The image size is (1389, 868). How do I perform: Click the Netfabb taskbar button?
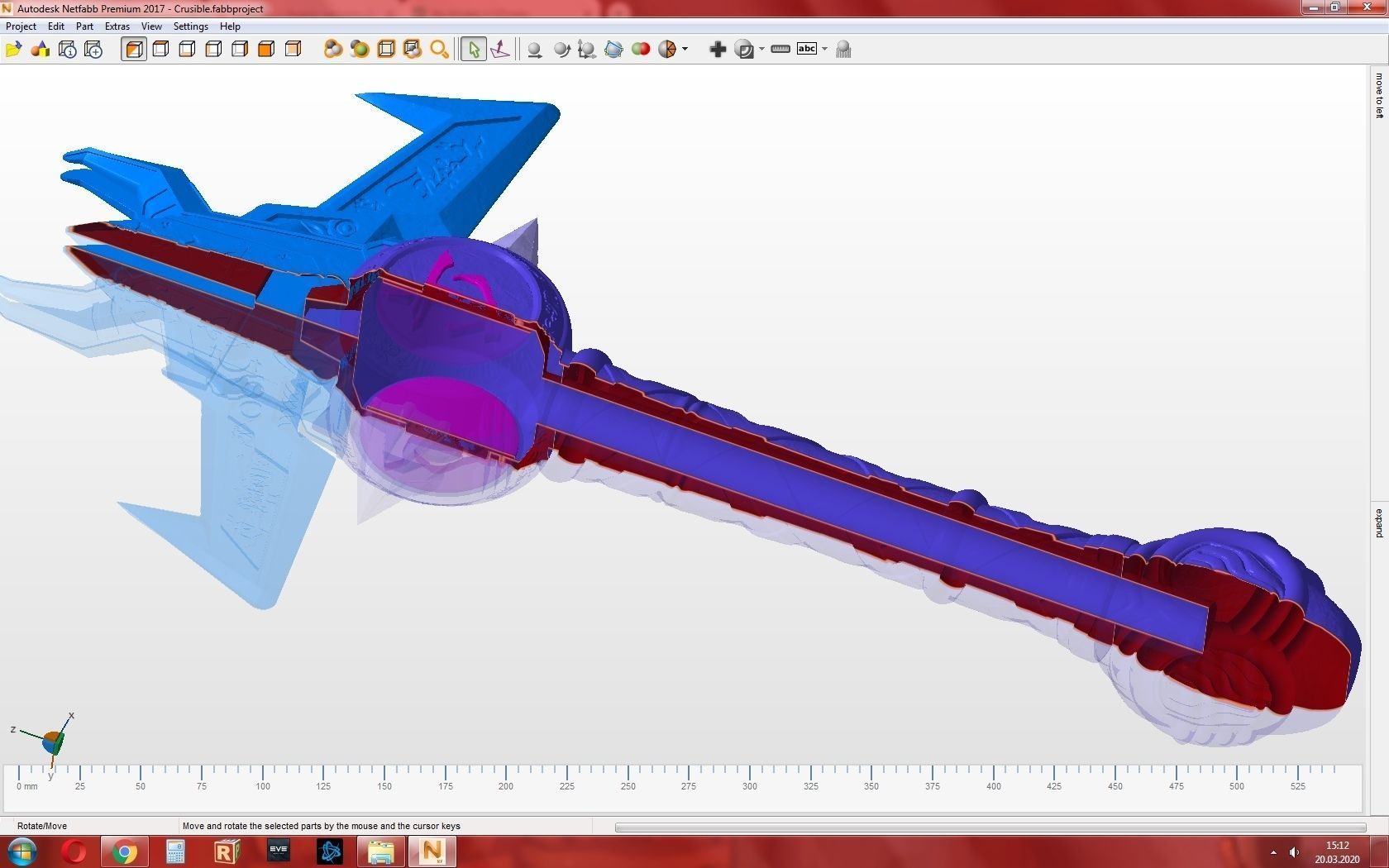(x=432, y=851)
